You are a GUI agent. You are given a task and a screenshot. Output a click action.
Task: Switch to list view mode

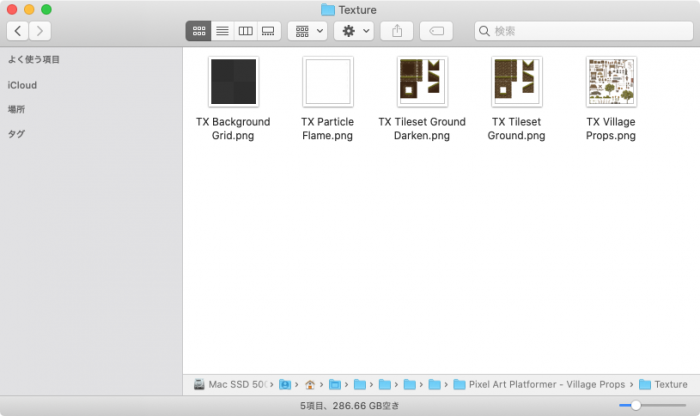pos(221,31)
